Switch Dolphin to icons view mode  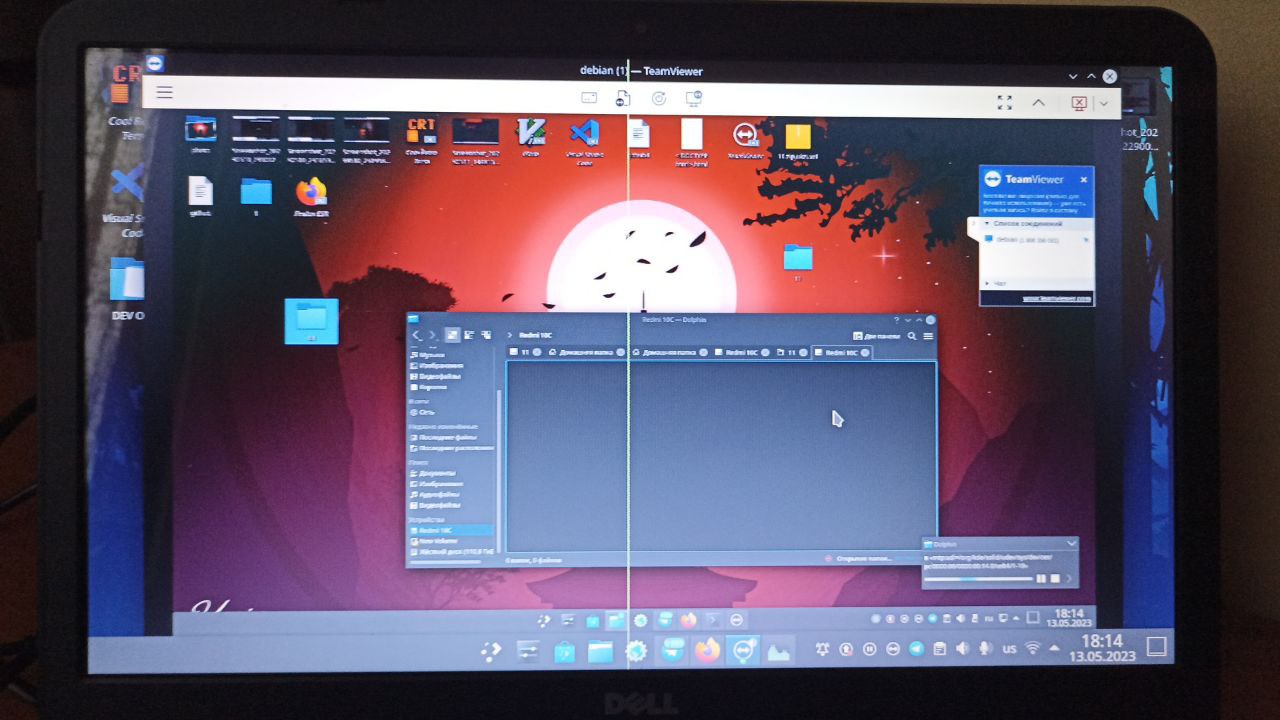[453, 335]
